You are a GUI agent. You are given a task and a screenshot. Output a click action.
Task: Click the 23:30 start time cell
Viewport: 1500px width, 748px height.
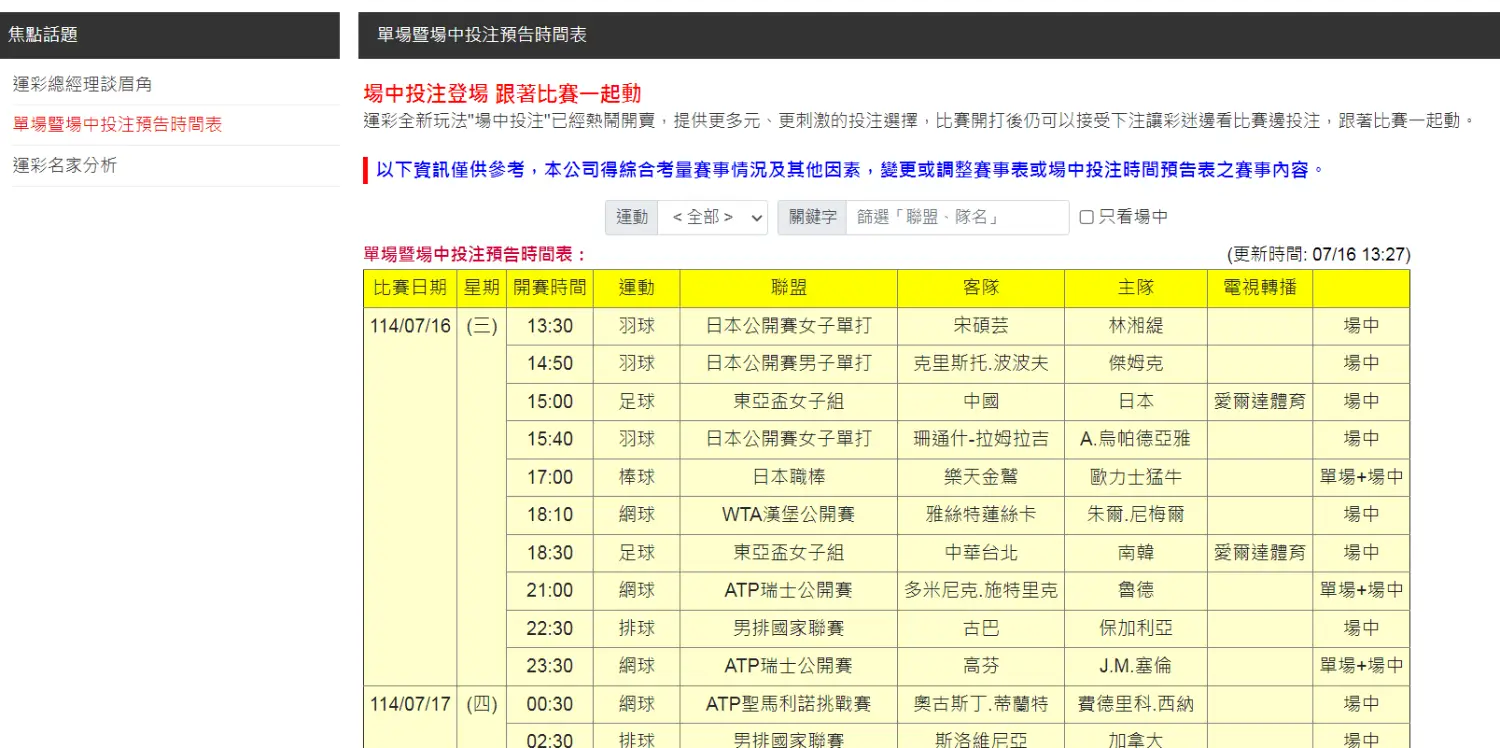click(x=550, y=666)
